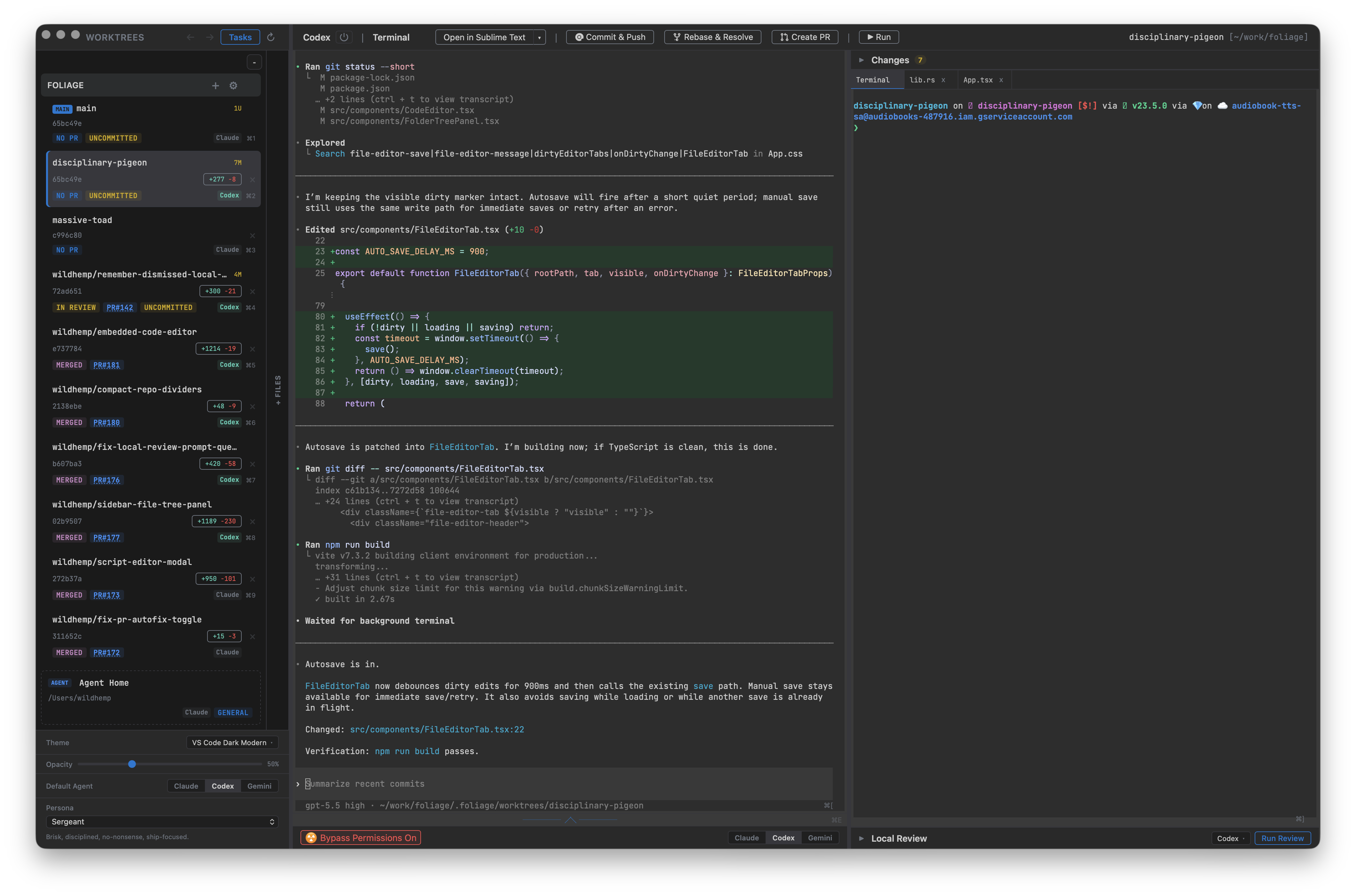Add a new worktree with plus icon
Screen dimensions: 1356x896
coord(215,86)
